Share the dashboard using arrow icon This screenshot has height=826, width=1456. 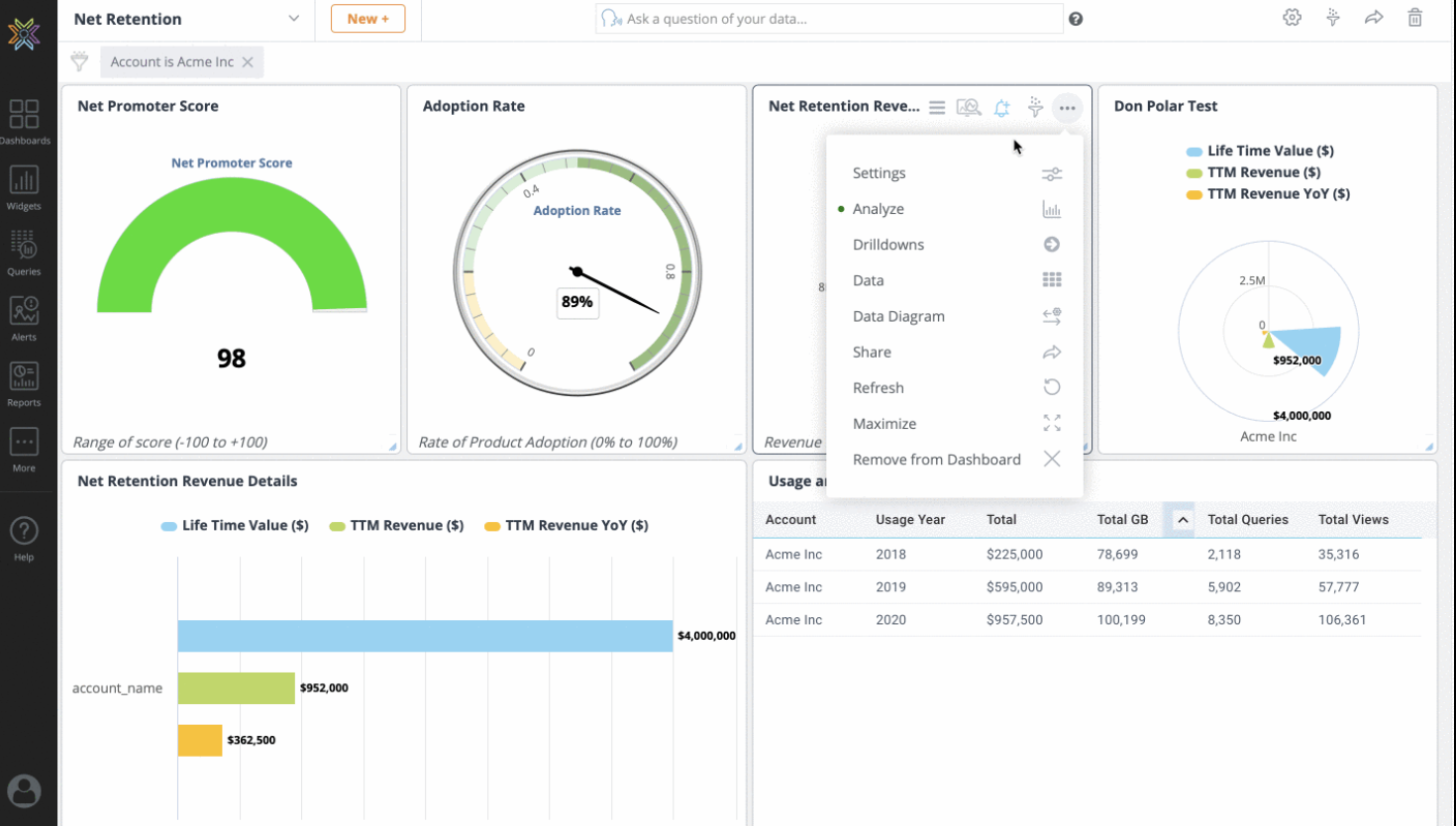pyautogui.click(x=1374, y=18)
